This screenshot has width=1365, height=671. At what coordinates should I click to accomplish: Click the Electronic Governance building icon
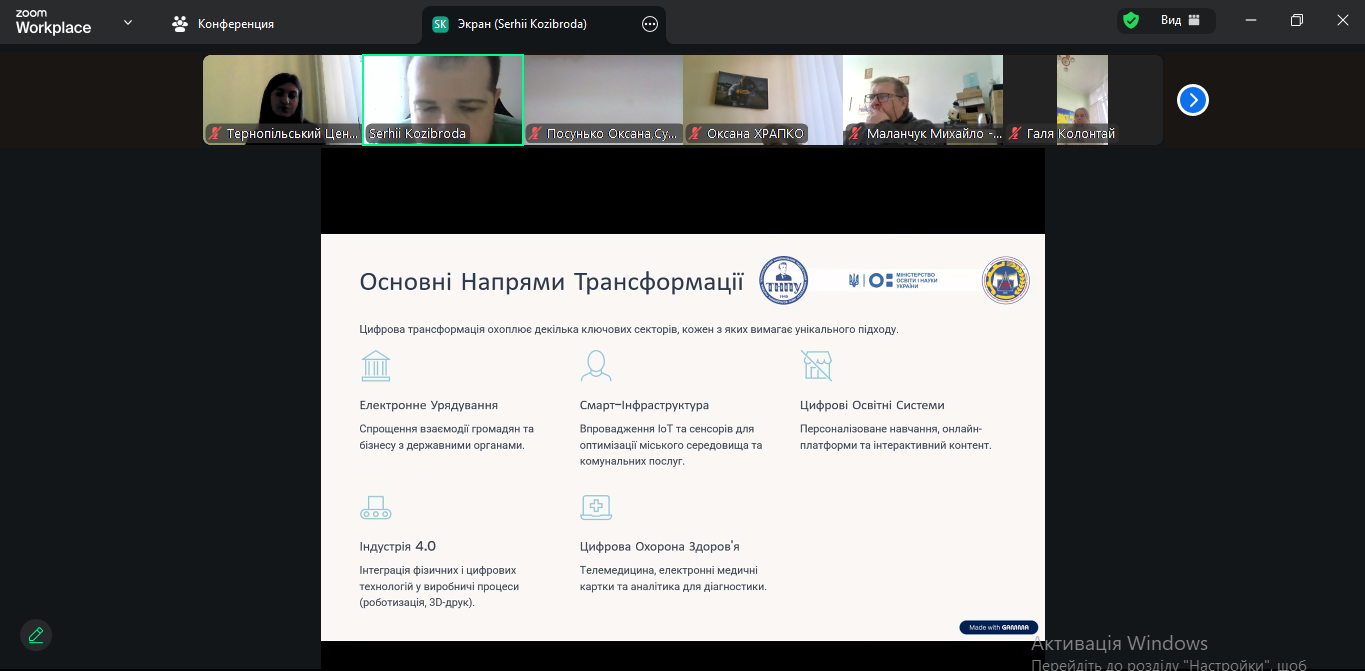(375, 366)
